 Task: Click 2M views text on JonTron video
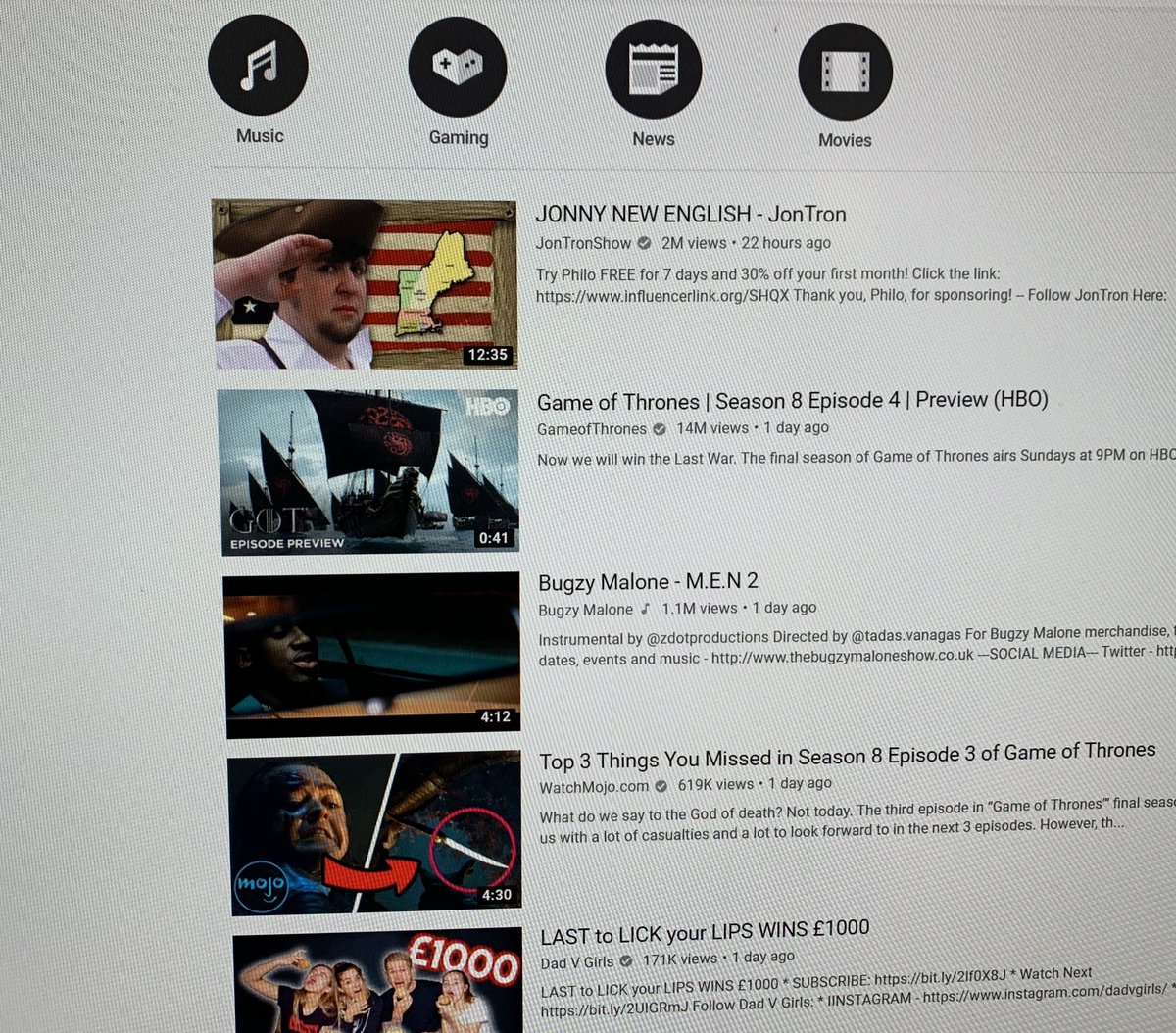click(x=694, y=243)
